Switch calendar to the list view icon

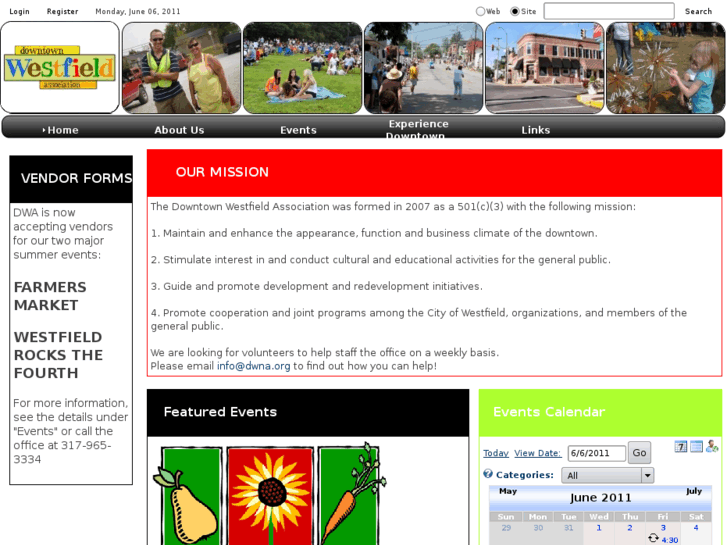[x=696, y=447]
